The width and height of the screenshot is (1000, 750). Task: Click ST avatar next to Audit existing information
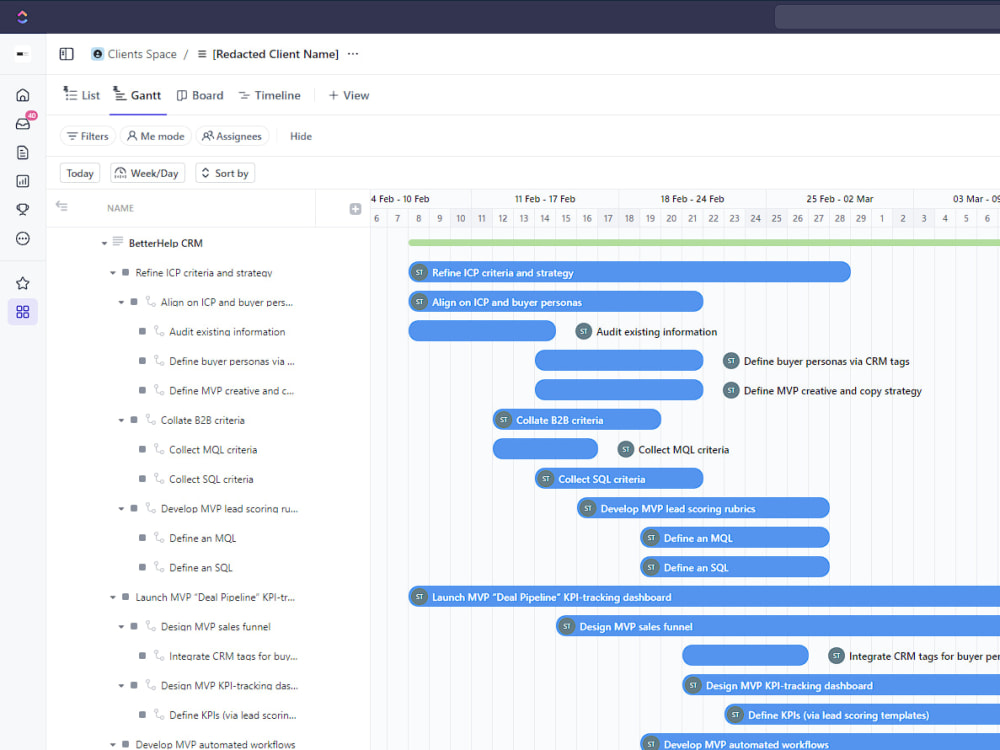point(584,332)
